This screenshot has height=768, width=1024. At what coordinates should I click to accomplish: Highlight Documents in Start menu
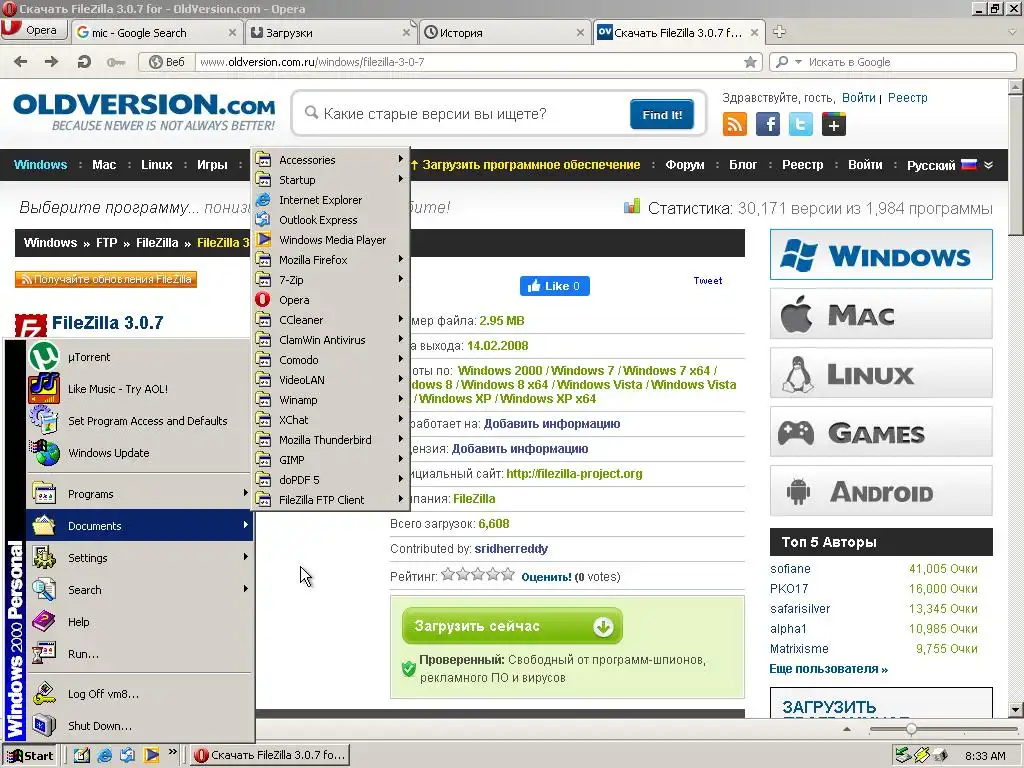[140, 526]
